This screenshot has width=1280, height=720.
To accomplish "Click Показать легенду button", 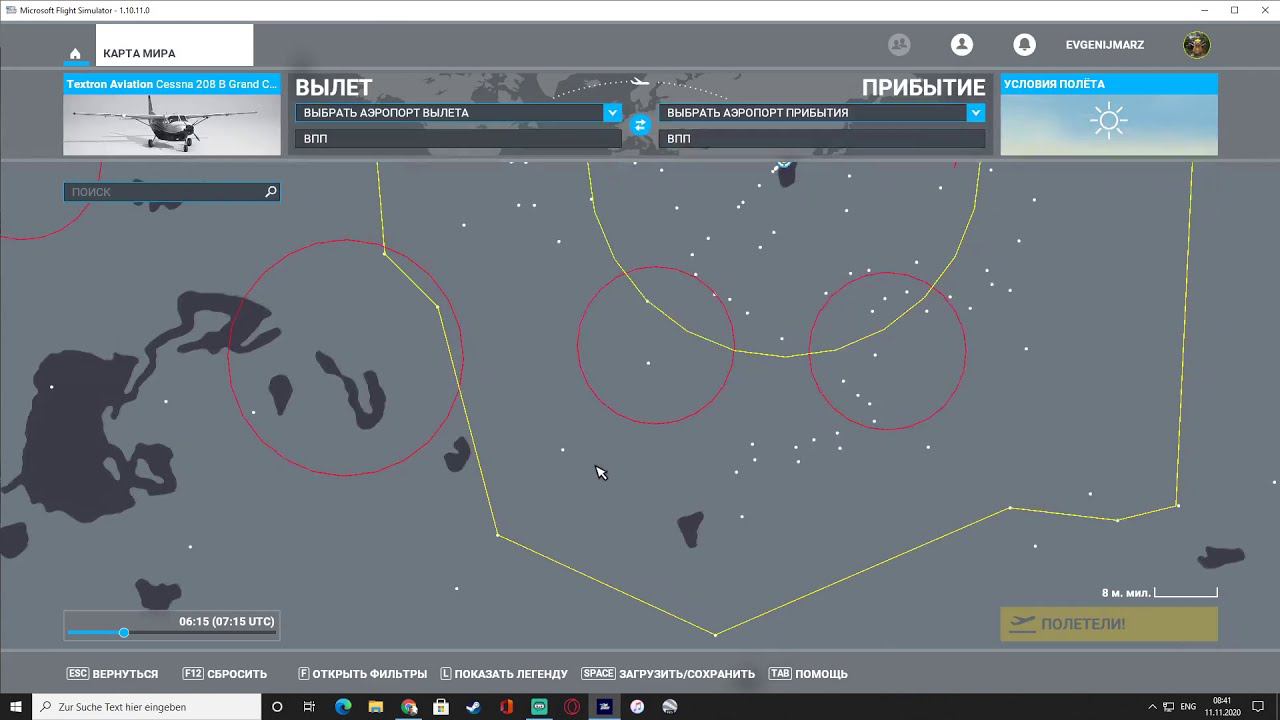I will (x=504, y=674).
